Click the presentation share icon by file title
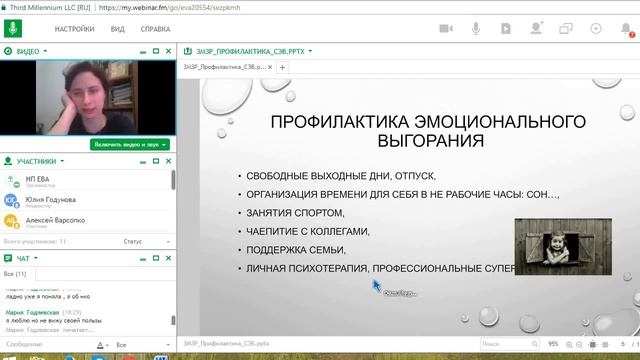640x360 pixels. point(188,51)
